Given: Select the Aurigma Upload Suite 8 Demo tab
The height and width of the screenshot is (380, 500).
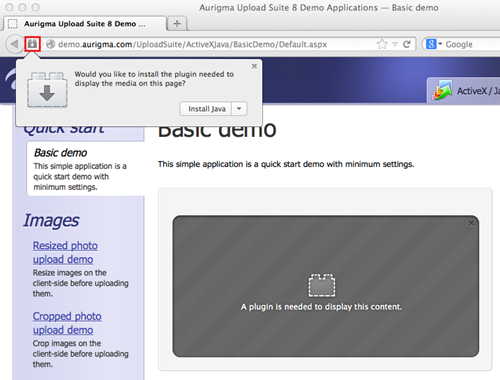Looking at the screenshot, I should click(85, 24).
